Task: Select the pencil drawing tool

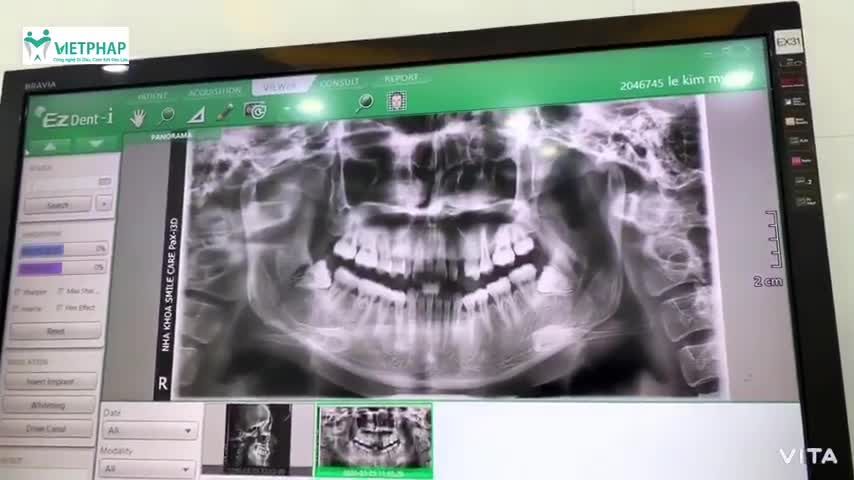Action: pos(225,112)
